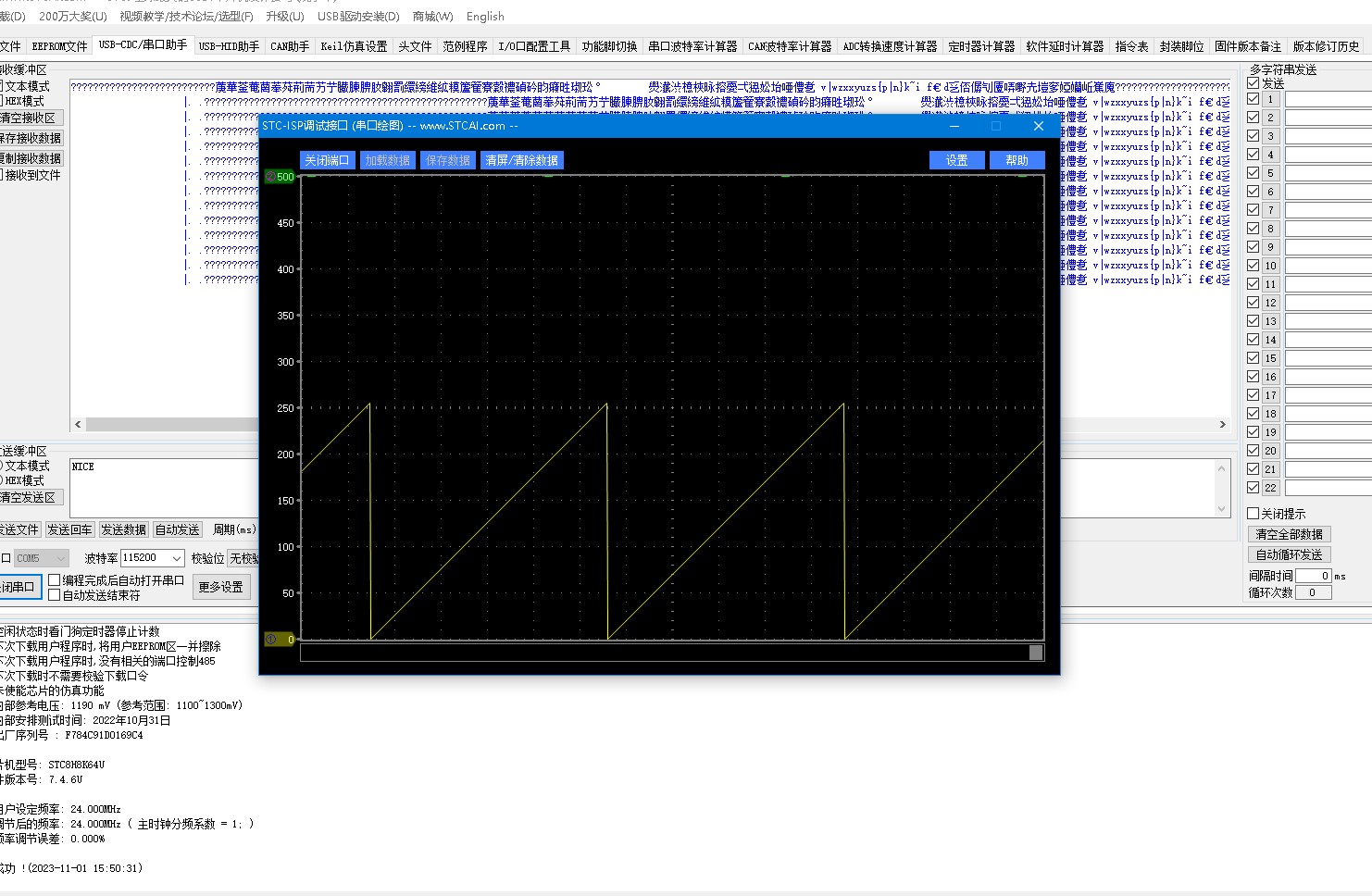
Task: Close the STC-ISP serial plotter window
Action: [x=1038, y=126]
